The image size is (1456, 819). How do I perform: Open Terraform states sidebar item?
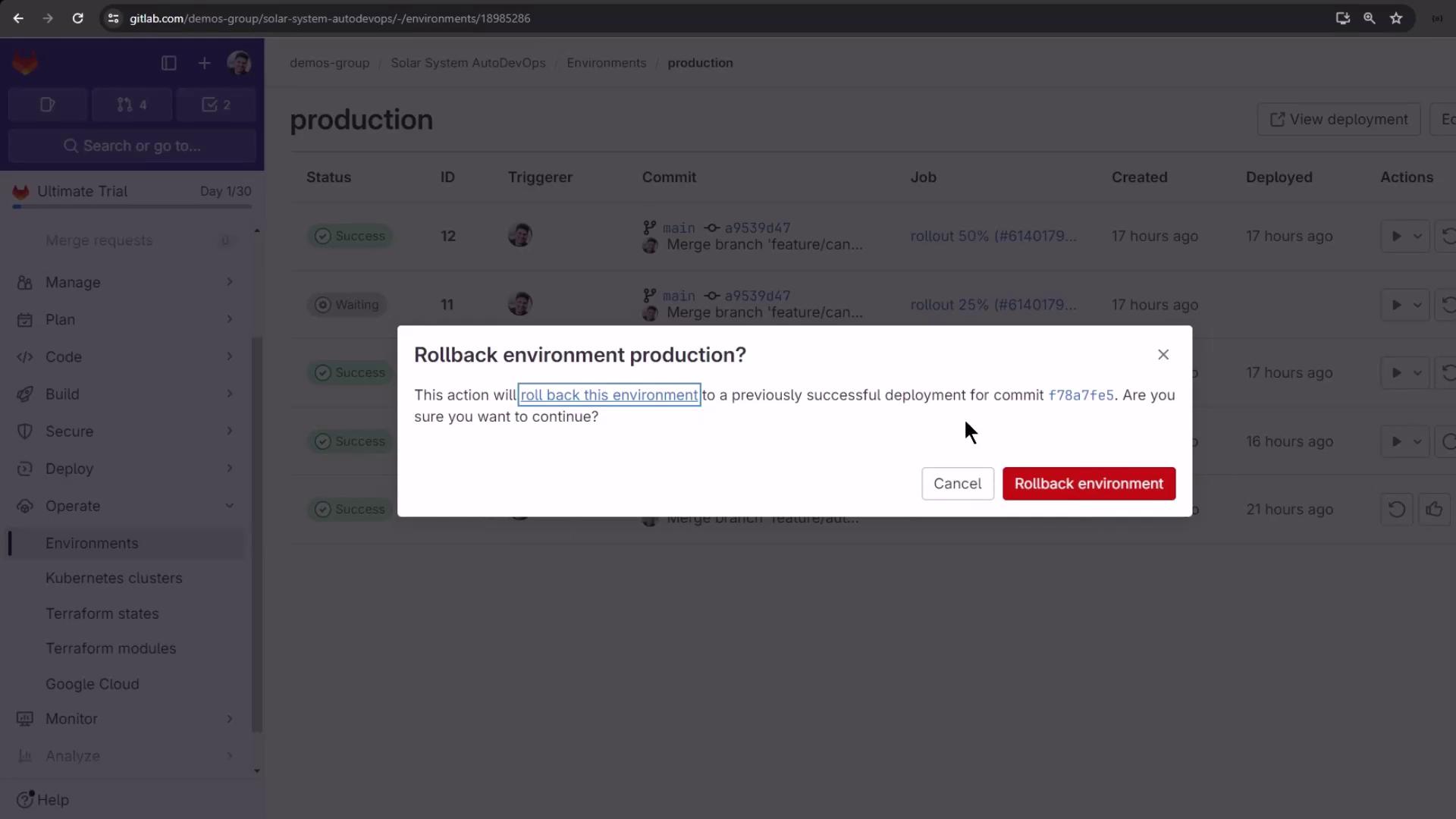(x=102, y=613)
